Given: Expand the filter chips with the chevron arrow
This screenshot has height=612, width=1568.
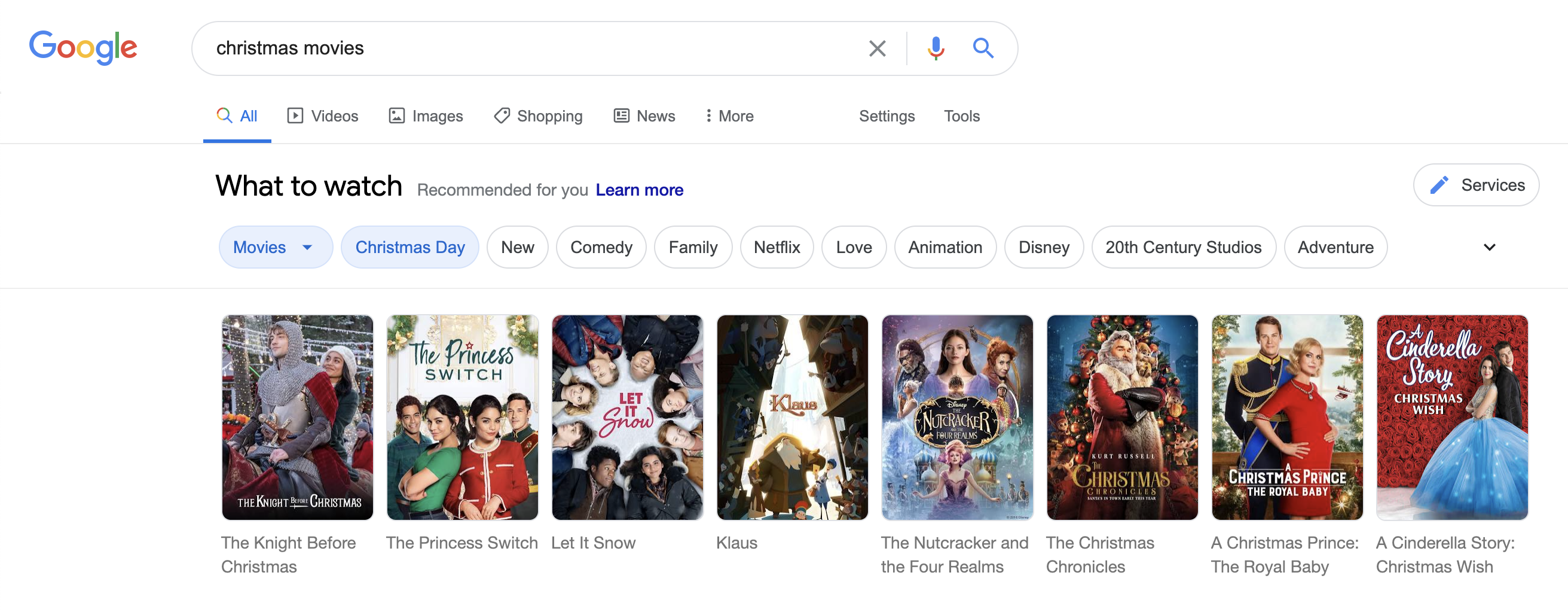Looking at the screenshot, I should tap(1489, 247).
